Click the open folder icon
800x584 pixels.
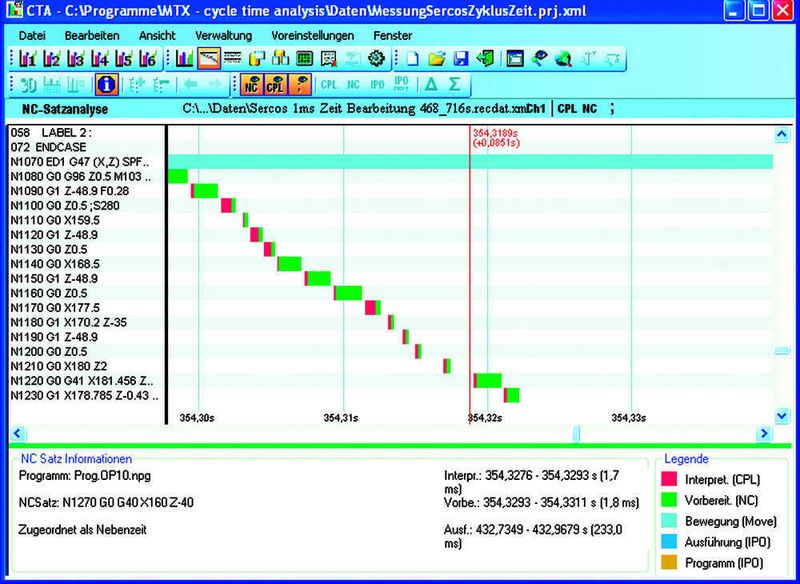point(437,59)
